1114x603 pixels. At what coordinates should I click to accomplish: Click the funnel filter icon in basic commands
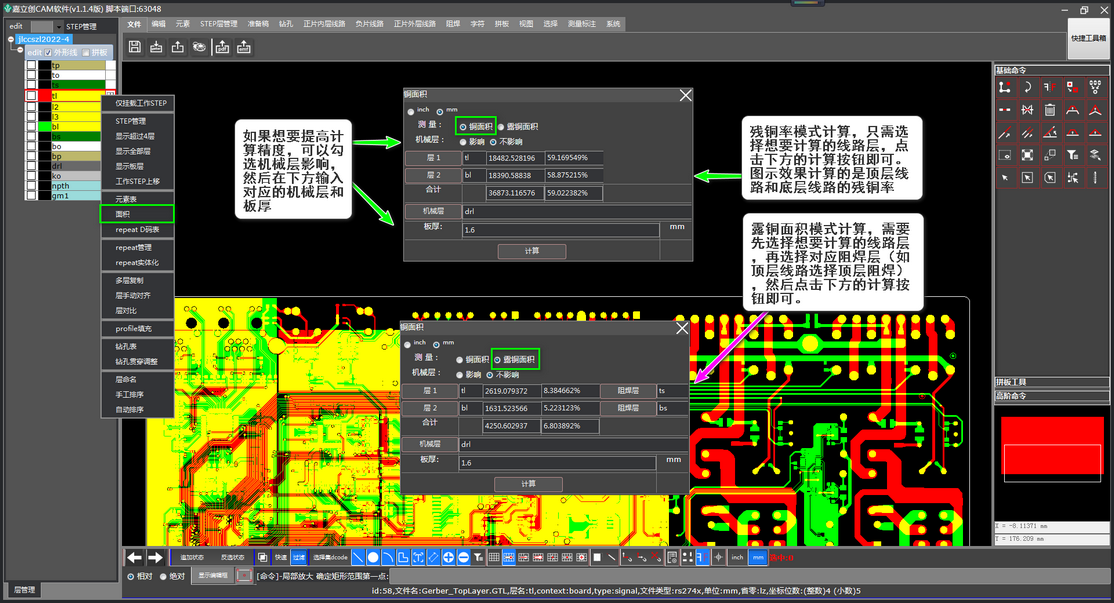coord(1071,154)
